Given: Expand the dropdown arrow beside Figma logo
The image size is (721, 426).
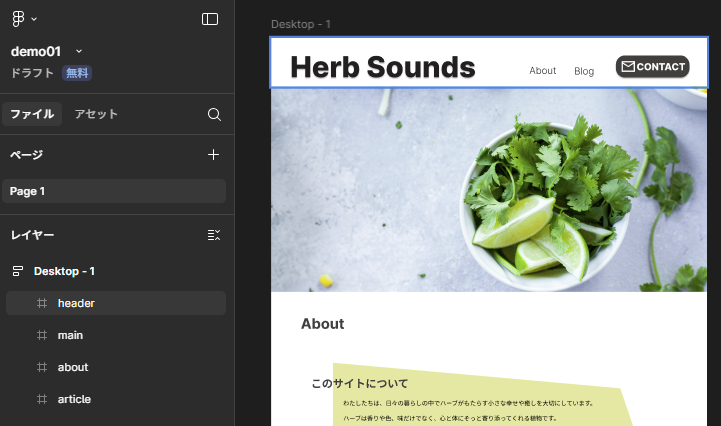Looking at the screenshot, I should click(34, 19).
